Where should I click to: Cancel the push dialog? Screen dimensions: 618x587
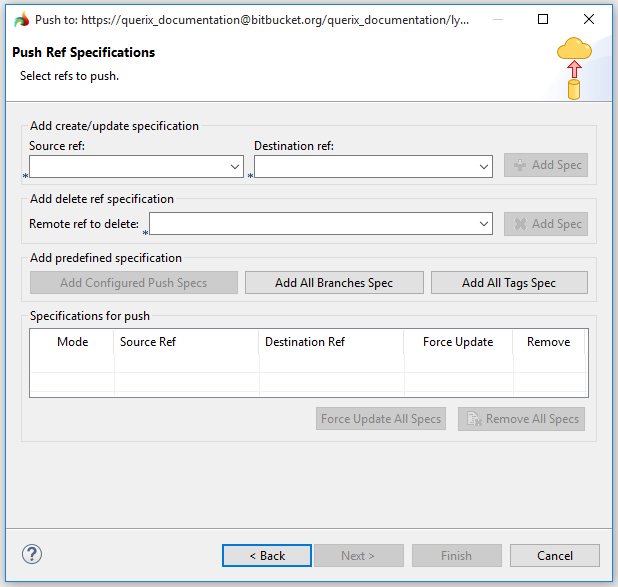point(554,556)
